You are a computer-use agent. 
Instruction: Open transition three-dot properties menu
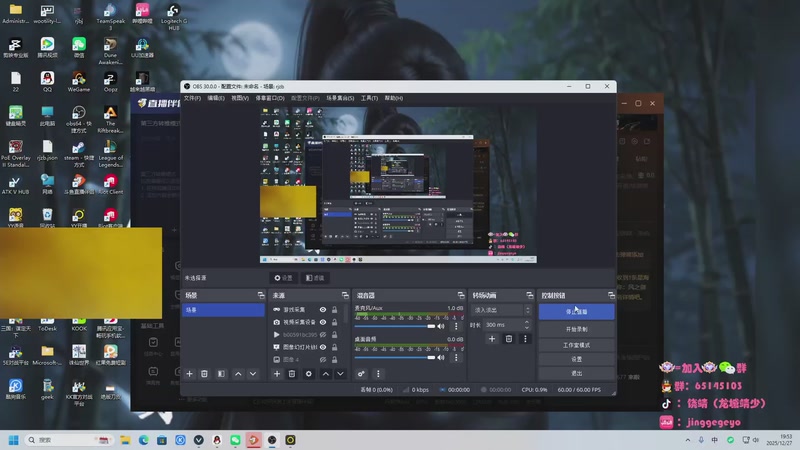pos(525,339)
